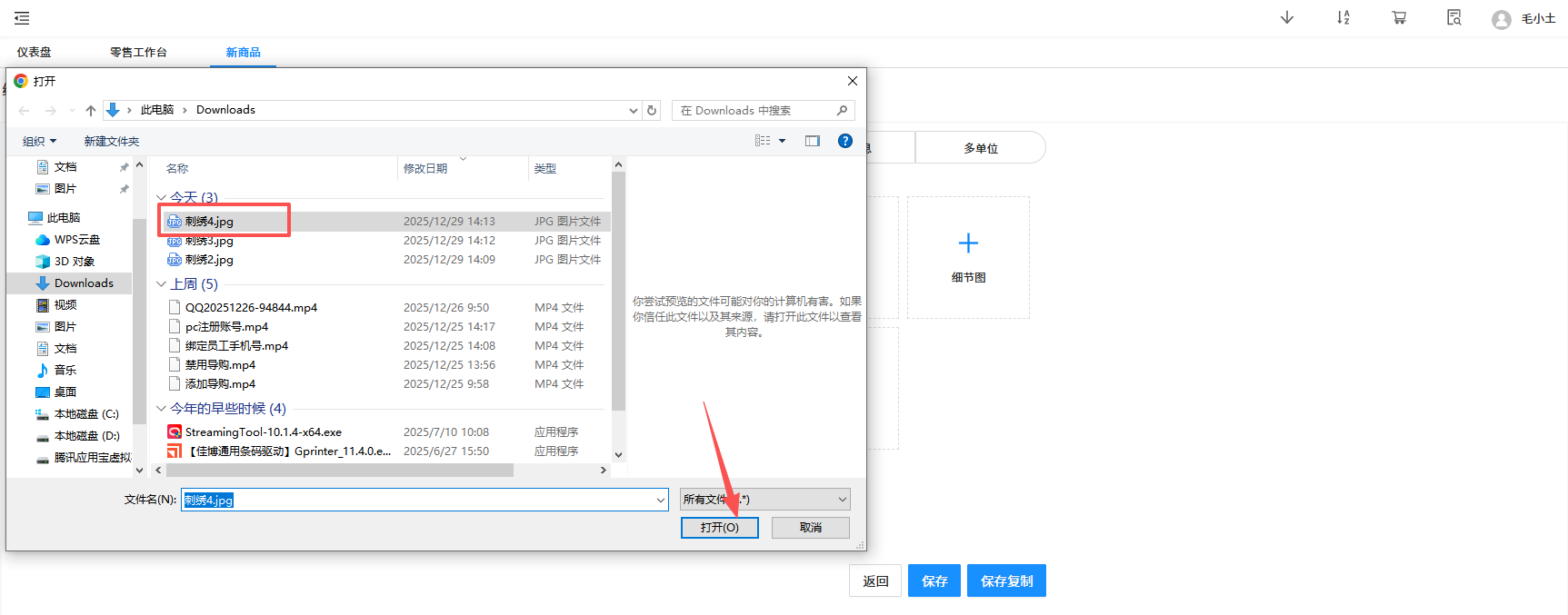The image size is (1568, 615).
Task: Switch to the 新商品 tab
Action: pyautogui.click(x=244, y=53)
